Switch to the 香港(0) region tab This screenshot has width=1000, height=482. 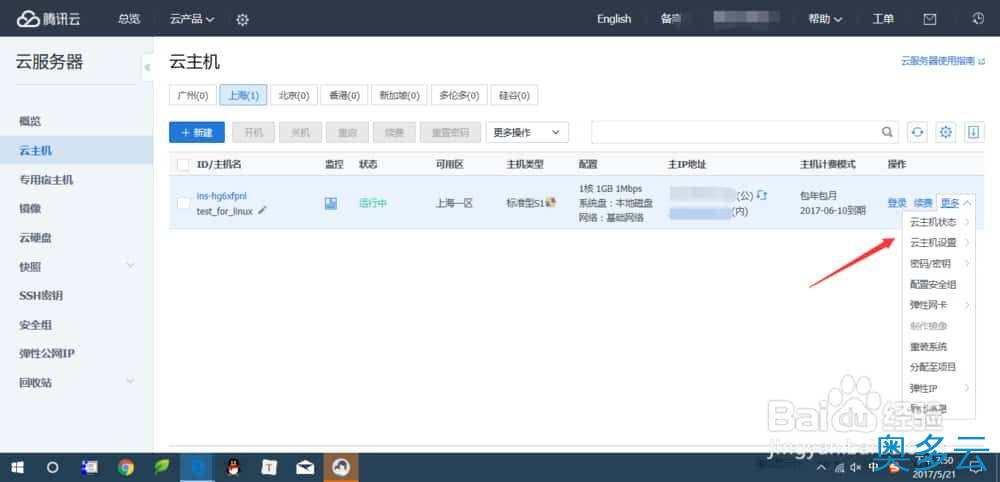pos(344,96)
